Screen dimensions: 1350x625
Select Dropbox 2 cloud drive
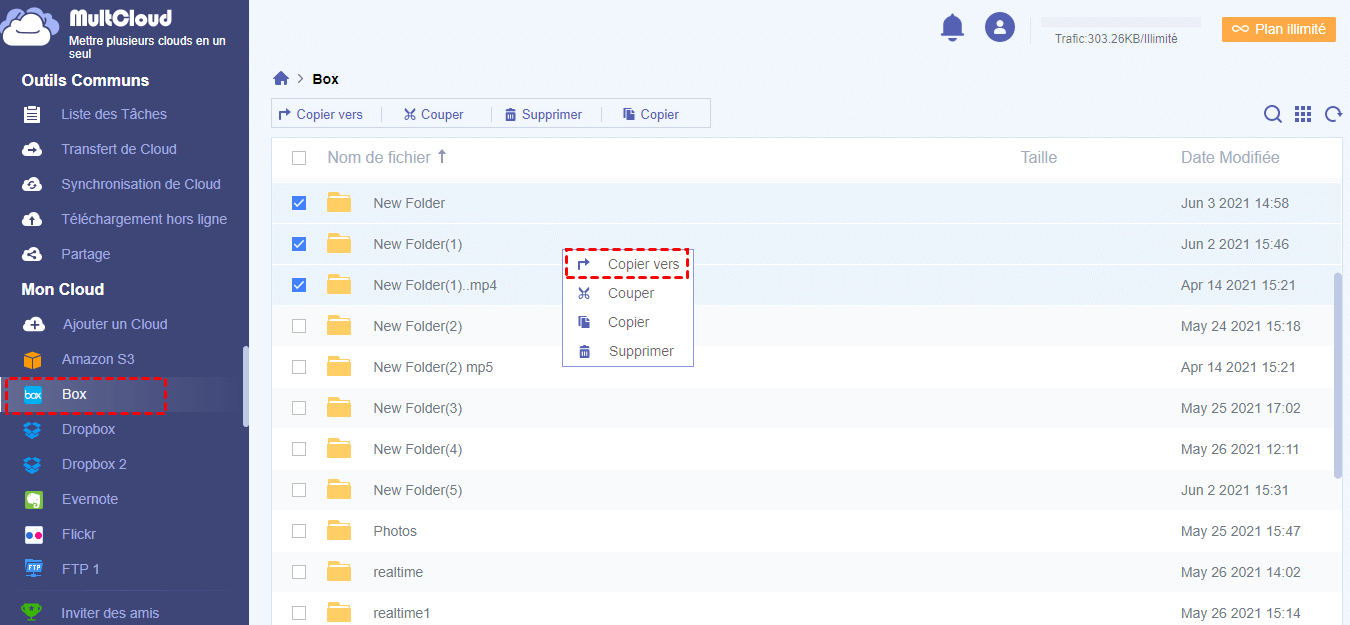94,464
